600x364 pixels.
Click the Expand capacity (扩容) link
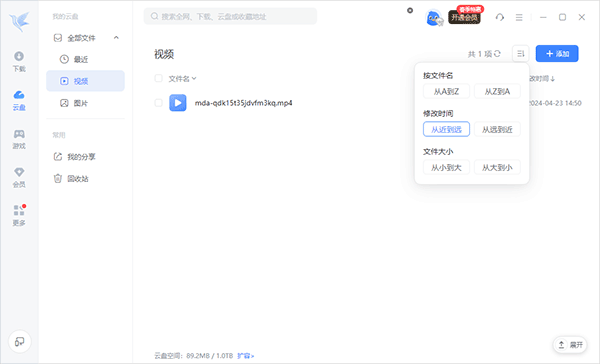pyautogui.click(x=245, y=356)
